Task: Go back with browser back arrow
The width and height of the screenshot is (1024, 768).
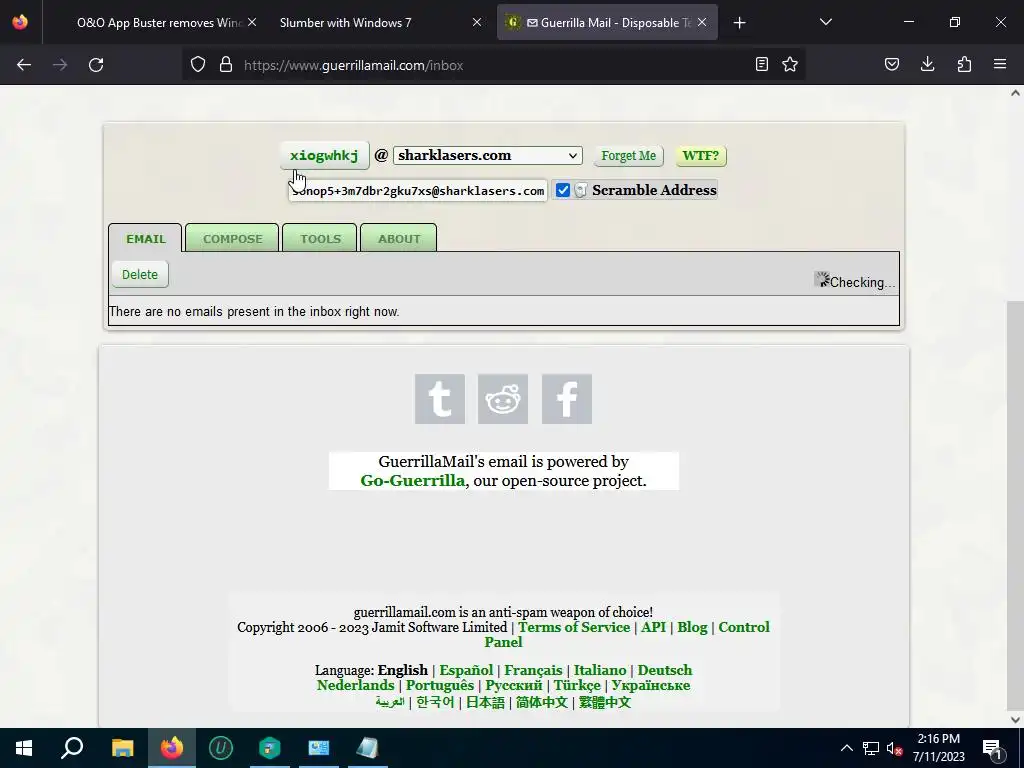Action: [24, 65]
